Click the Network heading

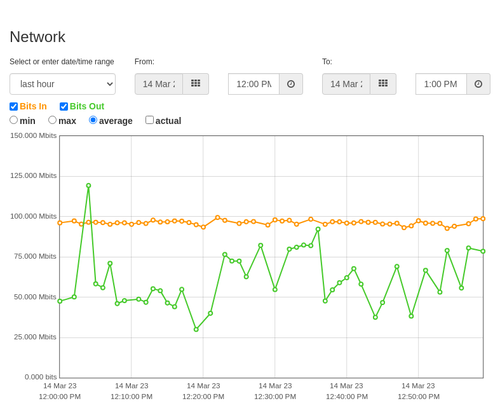click(x=37, y=37)
